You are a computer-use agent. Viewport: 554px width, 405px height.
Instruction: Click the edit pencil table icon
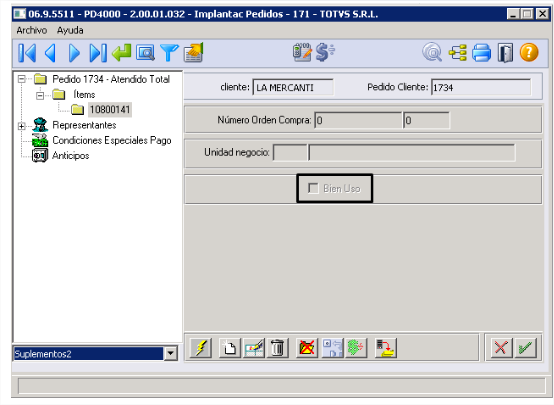pyautogui.click(x=254, y=348)
